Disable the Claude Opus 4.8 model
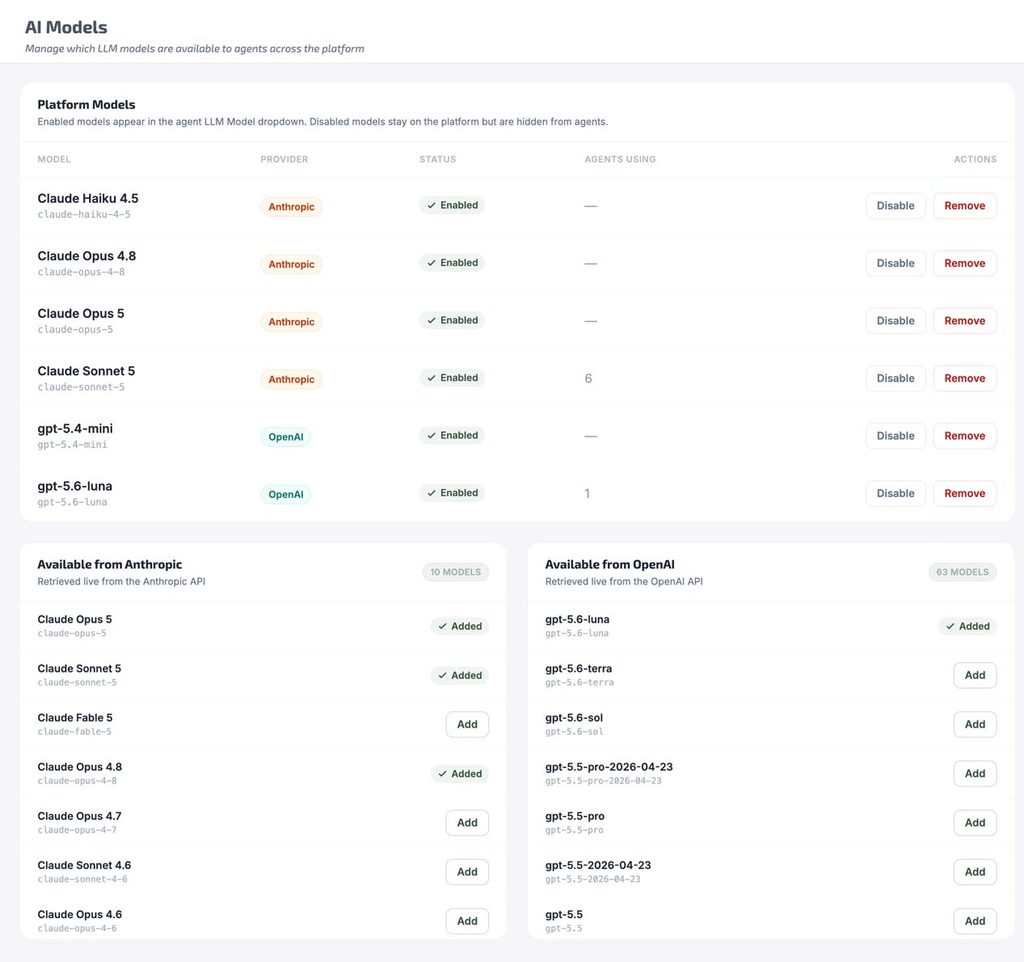This screenshot has width=1024, height=962. click(895, 263)
